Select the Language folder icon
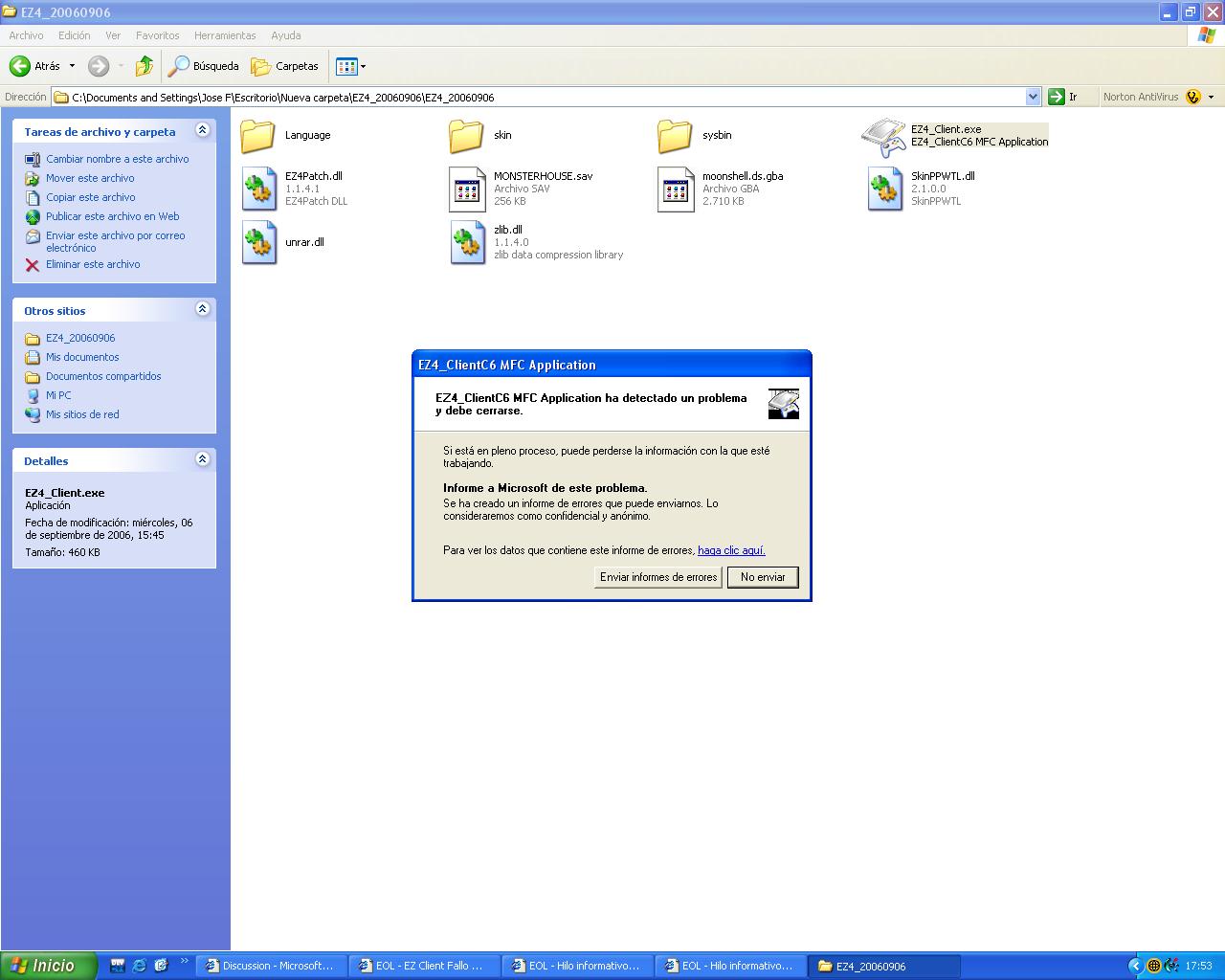The image size is (1225, 980). tap(257, 135)
